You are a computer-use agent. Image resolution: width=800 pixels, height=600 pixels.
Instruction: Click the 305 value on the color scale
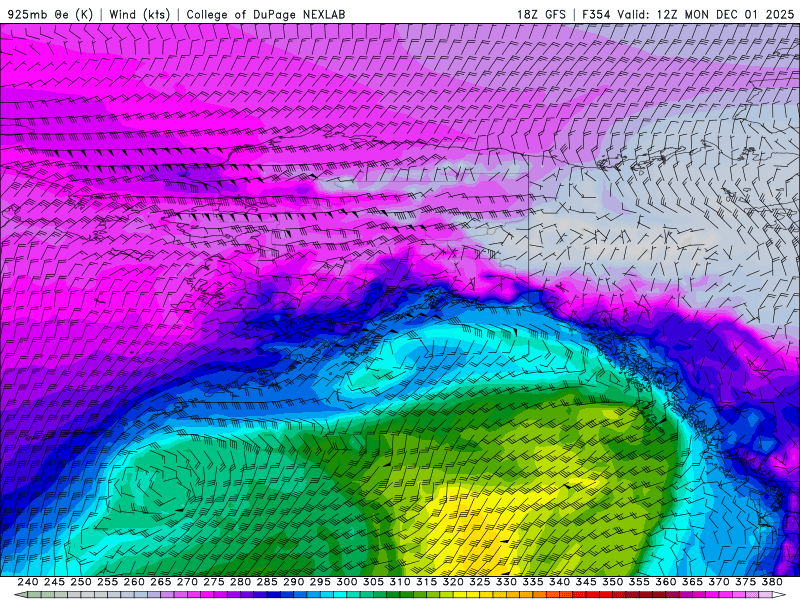click(x=373, y=582)
